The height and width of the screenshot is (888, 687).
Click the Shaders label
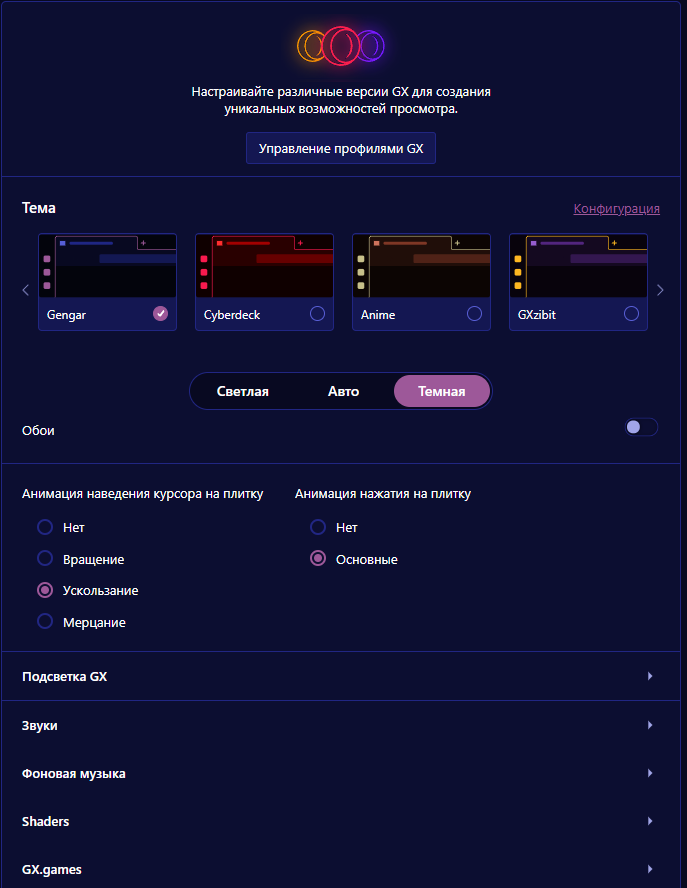(45, 822)
